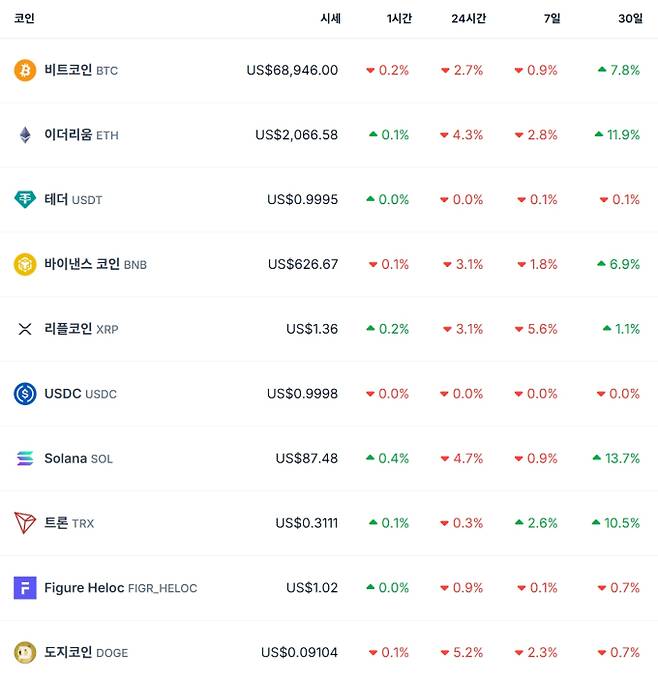Open the 비트코인 BTC coin link

tap(80, 70)
